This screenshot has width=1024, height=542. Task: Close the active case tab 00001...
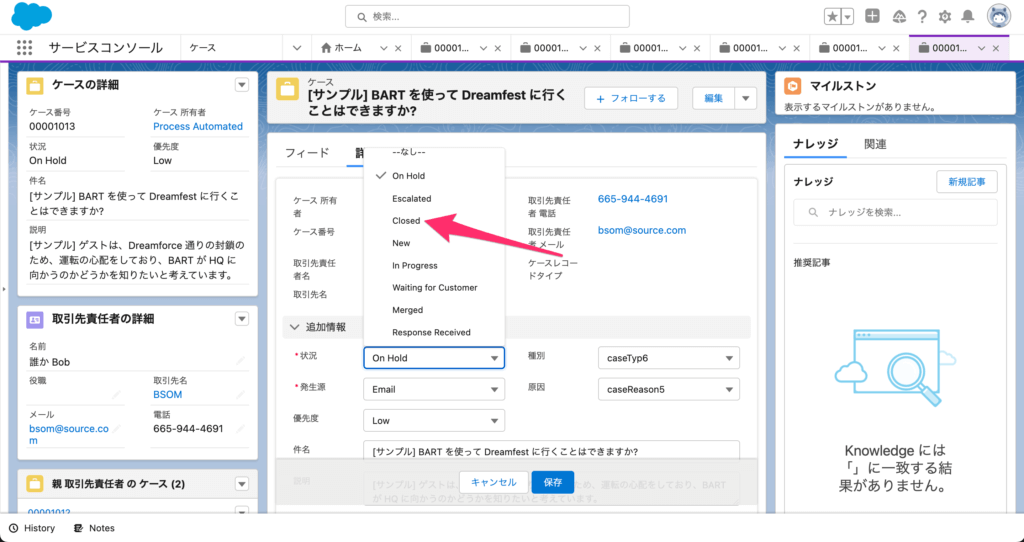(x=995, y=48)
